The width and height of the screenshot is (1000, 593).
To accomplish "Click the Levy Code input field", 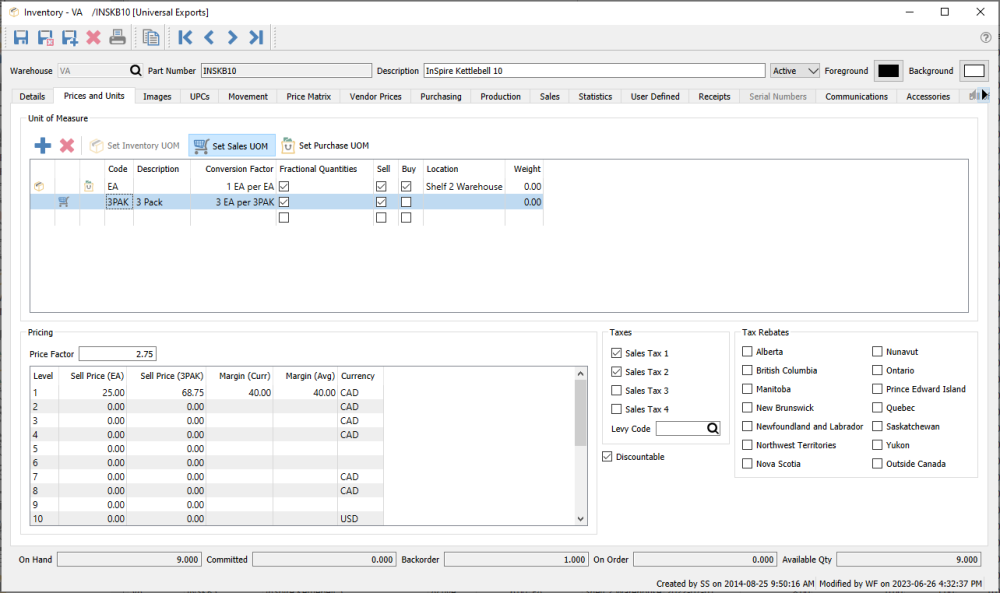I will click(x=681, y=428).
